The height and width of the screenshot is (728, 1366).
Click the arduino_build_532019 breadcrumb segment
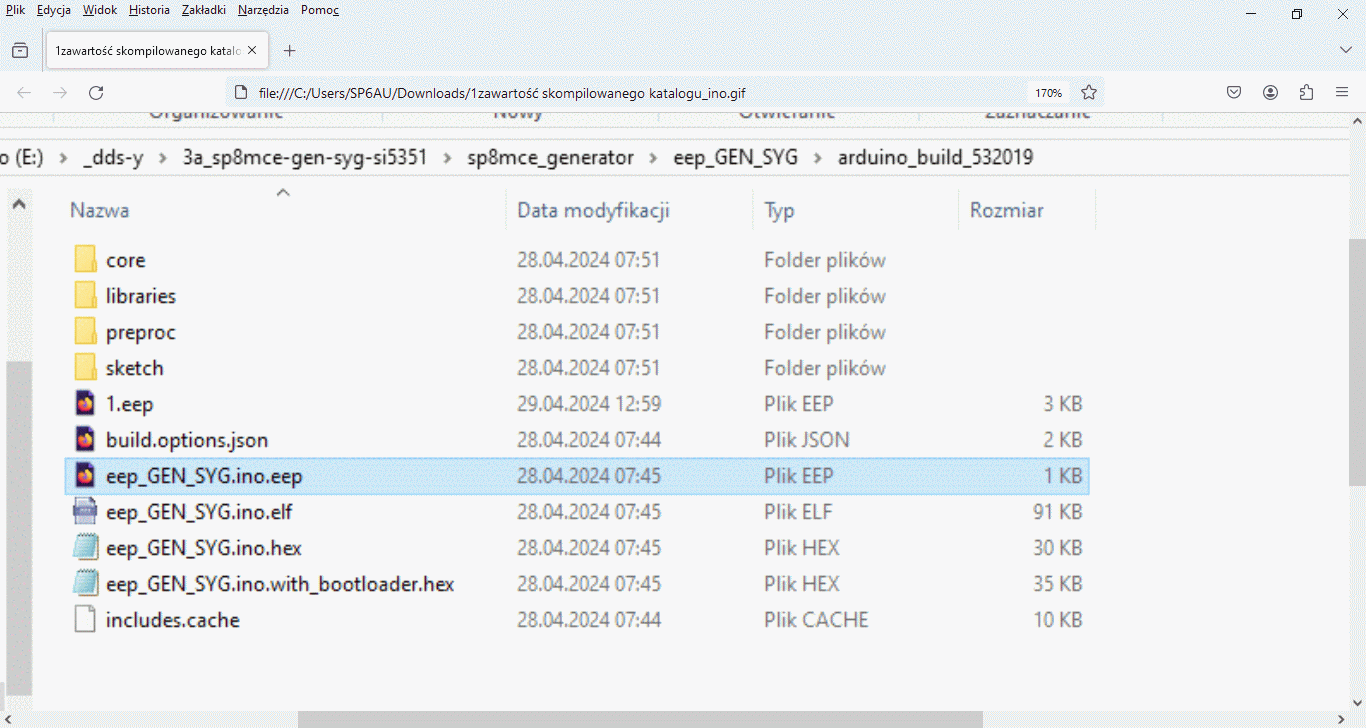coord(935,157)
